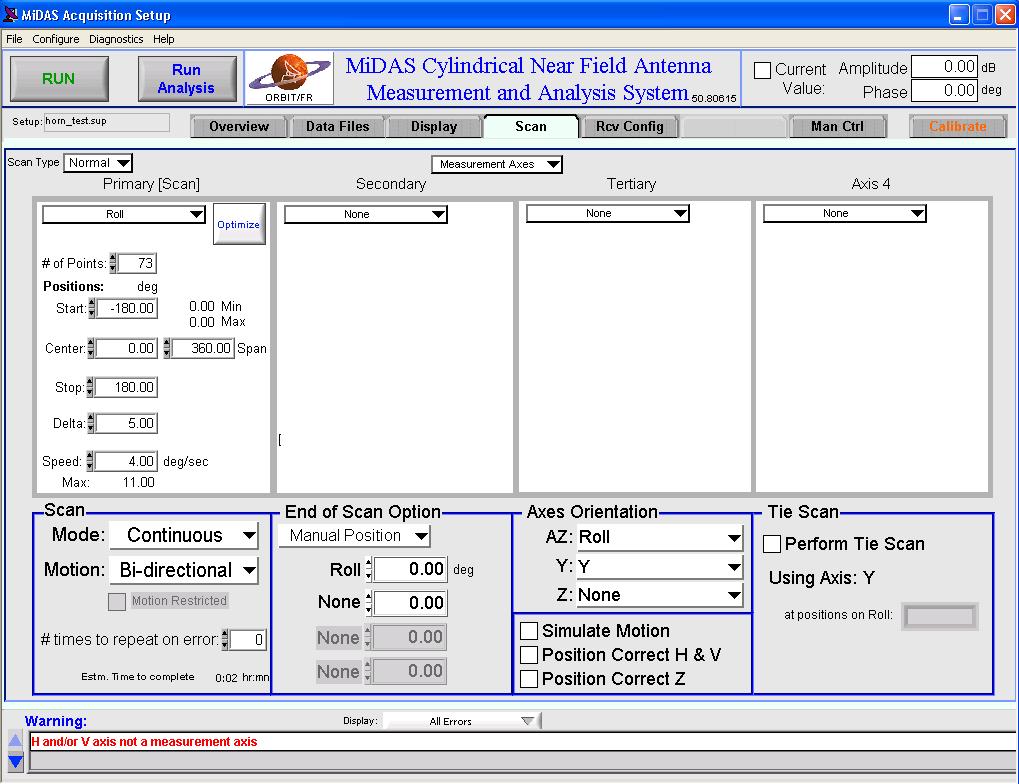The width and height of the screenshot is (1019, 784).
Task: Enable Position Correct Z
Action: coord(529,679)
